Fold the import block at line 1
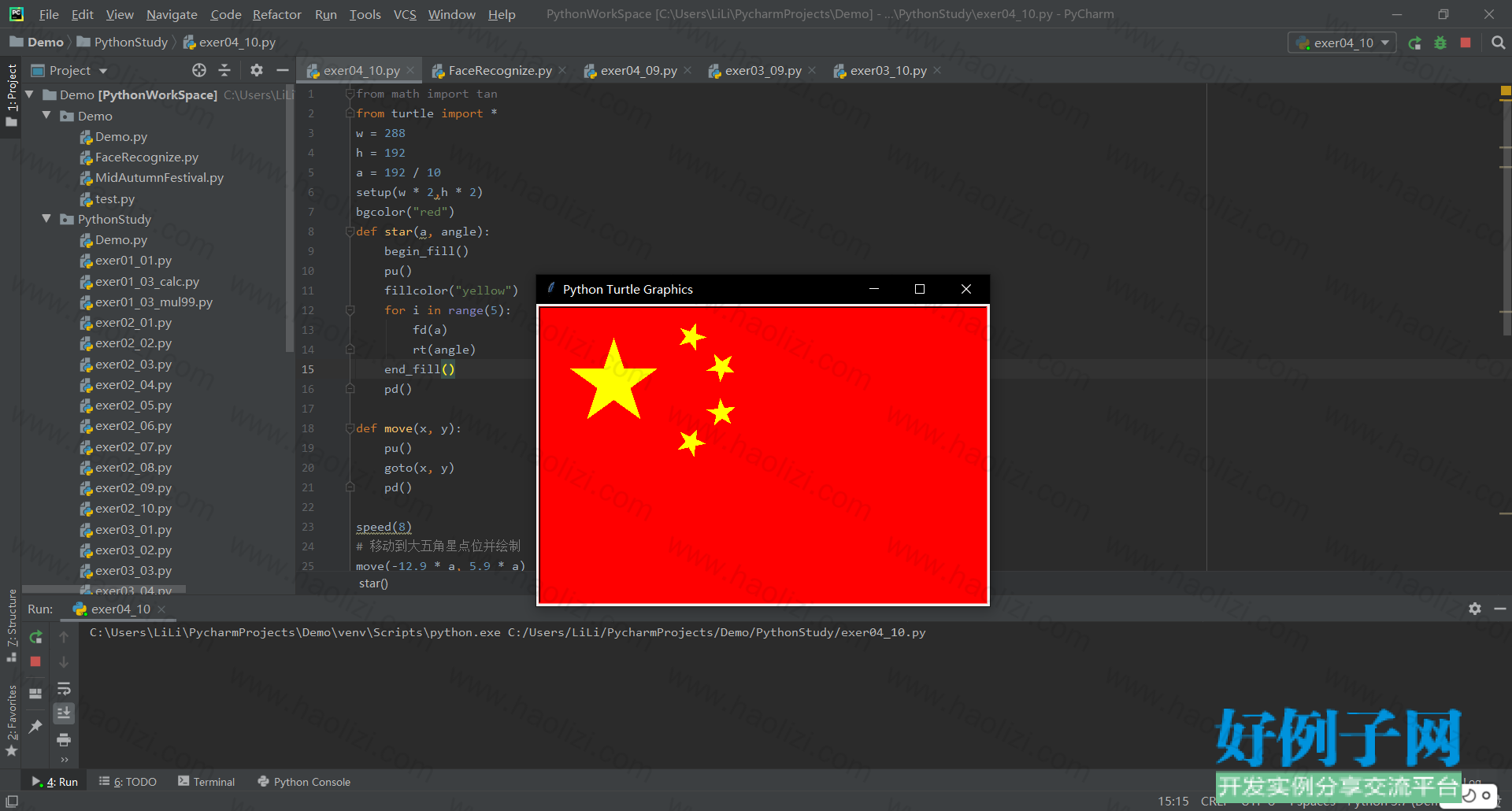 coord(350,94)
